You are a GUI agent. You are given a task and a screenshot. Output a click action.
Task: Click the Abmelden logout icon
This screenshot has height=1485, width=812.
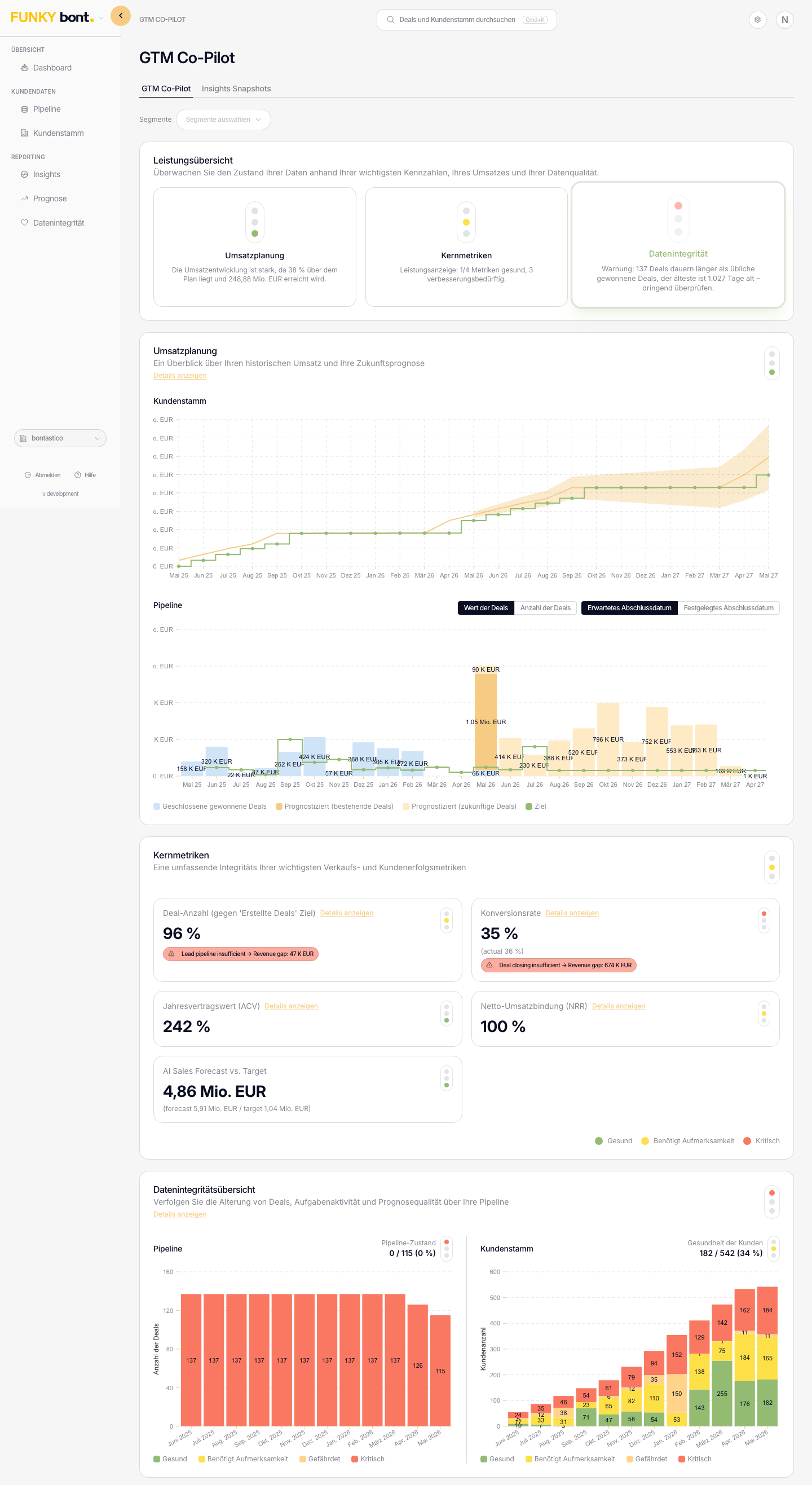pyautogui.click(x=28, y=475)
